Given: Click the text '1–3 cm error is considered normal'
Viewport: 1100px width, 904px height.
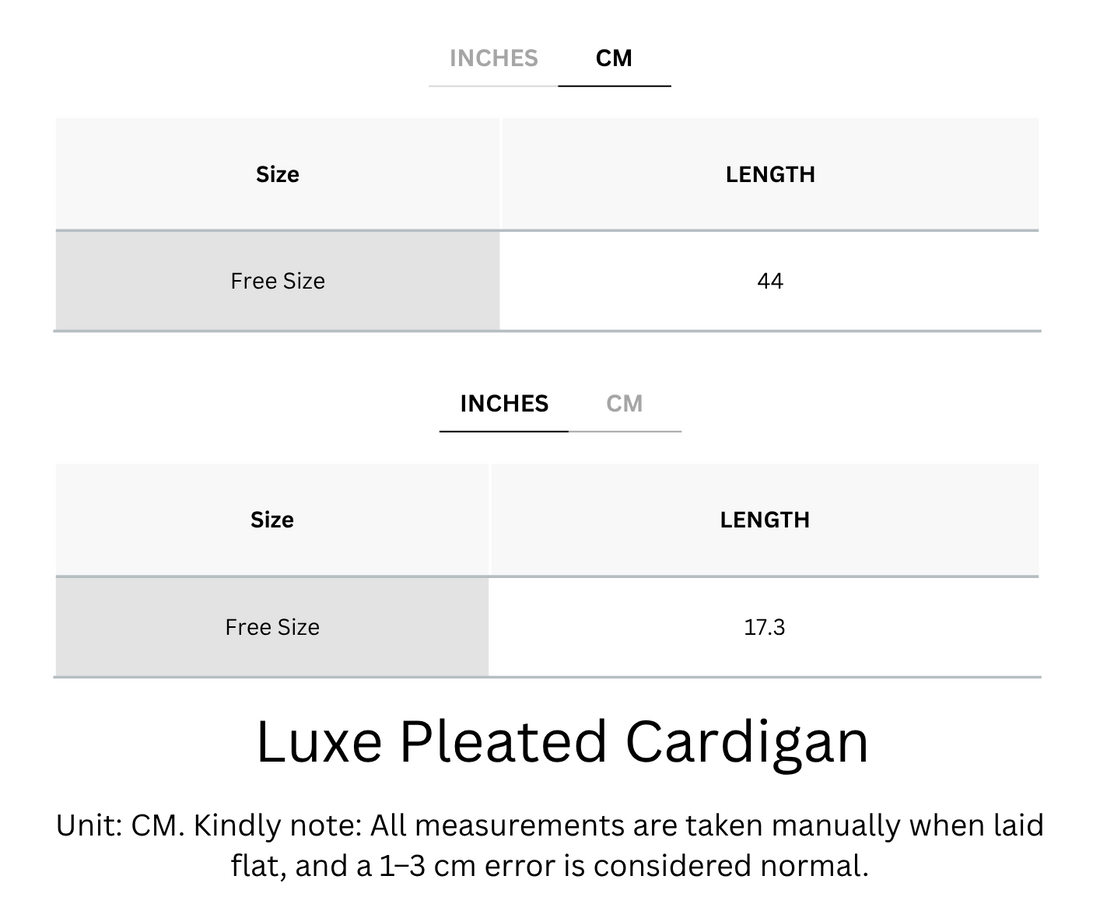Looking at the screenshot, I should (624, 866).
